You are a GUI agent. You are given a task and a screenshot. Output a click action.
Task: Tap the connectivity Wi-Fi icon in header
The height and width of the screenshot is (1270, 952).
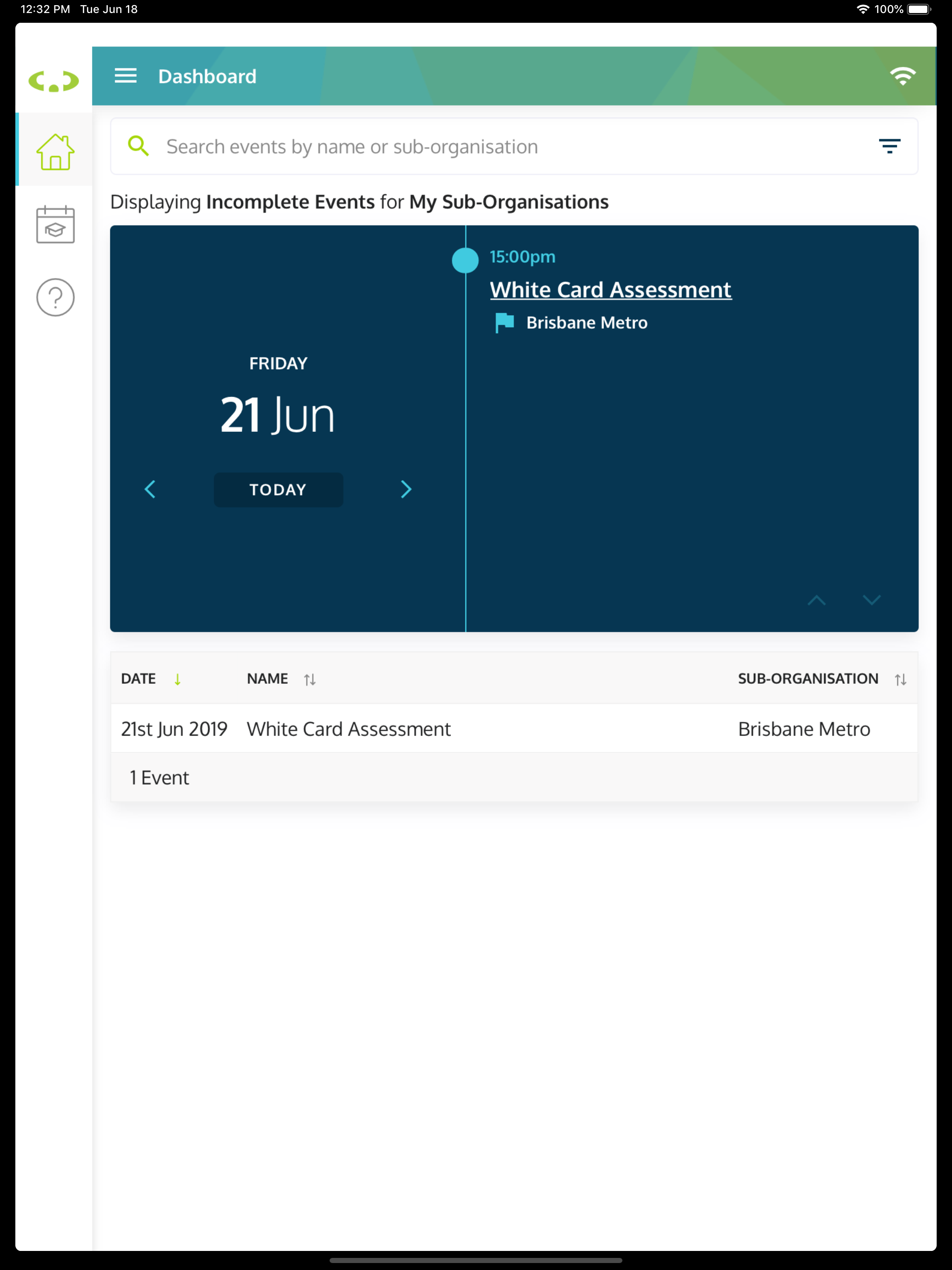tap(903, 76)
